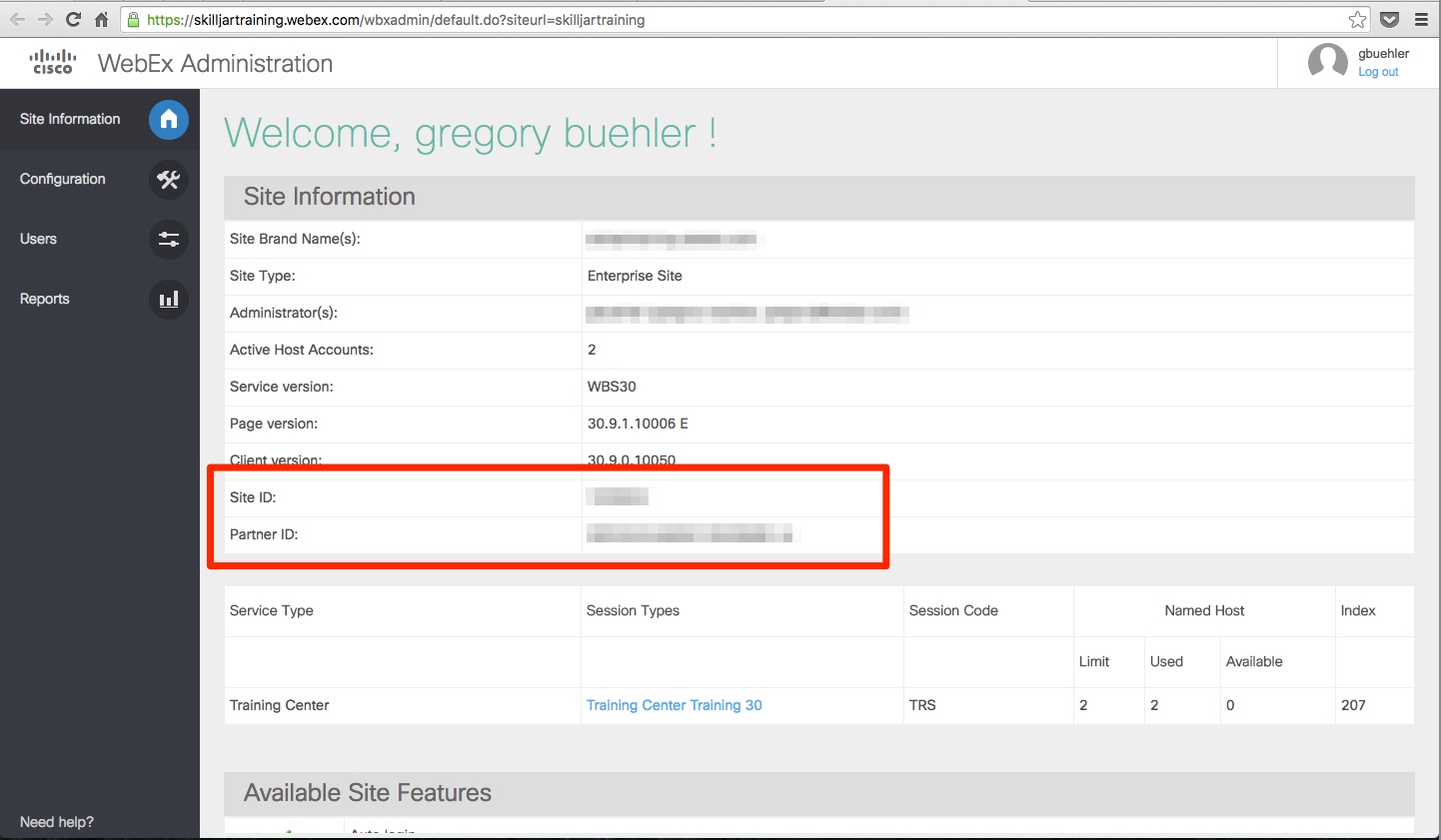Click the WebEx Administration title
Image resolution: width=1441 pixels, height=840 pixels.
pos(216,63)
